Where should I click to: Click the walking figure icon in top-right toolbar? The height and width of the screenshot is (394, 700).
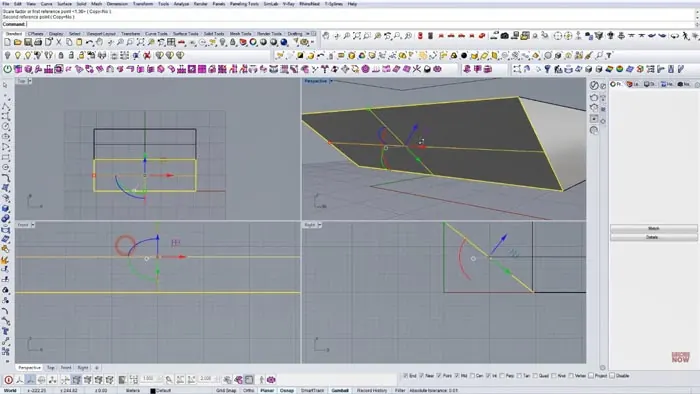coord(685,36)
